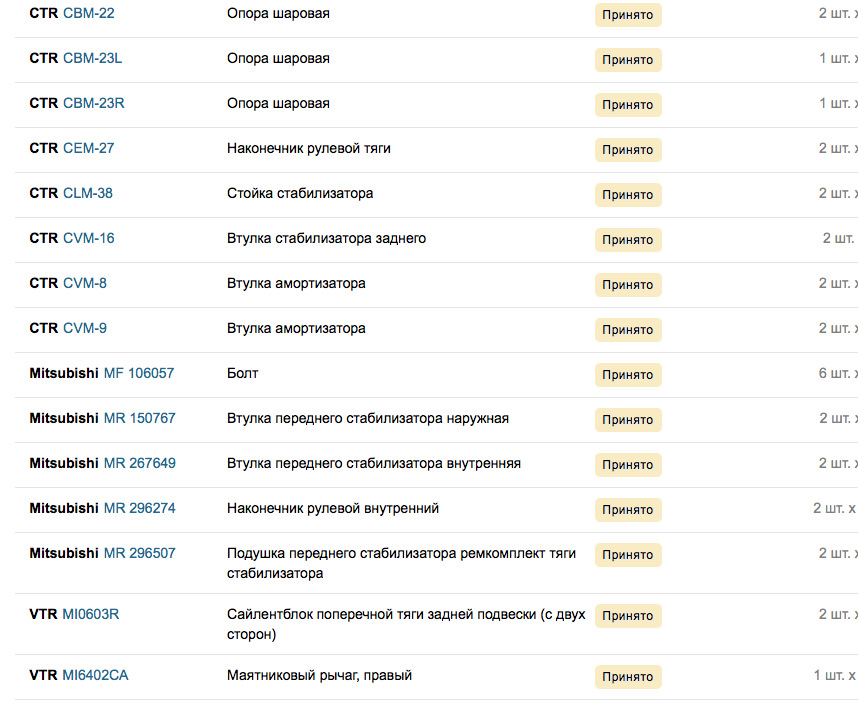Click the Принято badge for MR 296274
This screenshot has width=858, height=715.
[x=628, y=510]
